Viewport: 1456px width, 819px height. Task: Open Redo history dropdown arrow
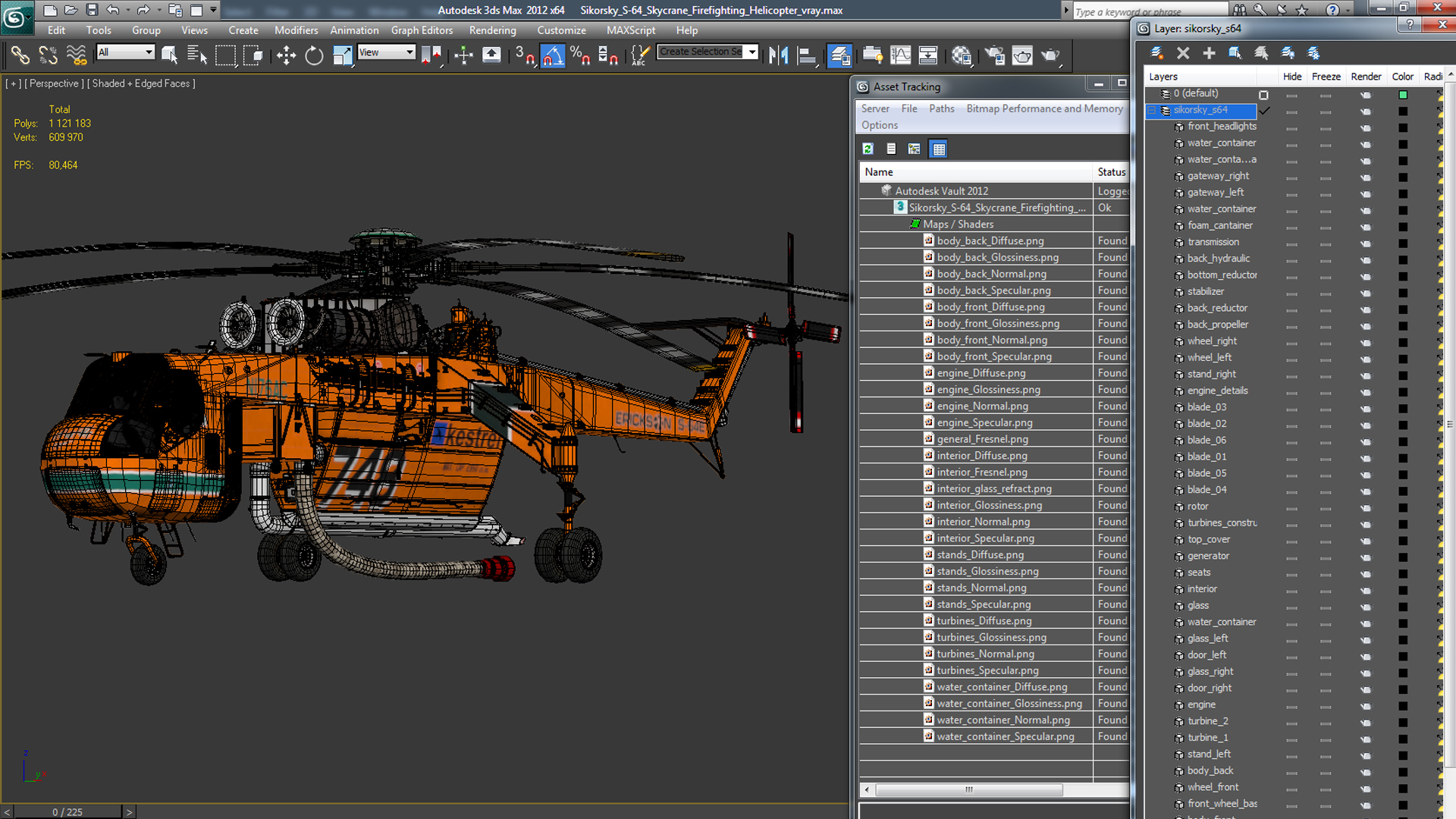(x=158, y=10)
